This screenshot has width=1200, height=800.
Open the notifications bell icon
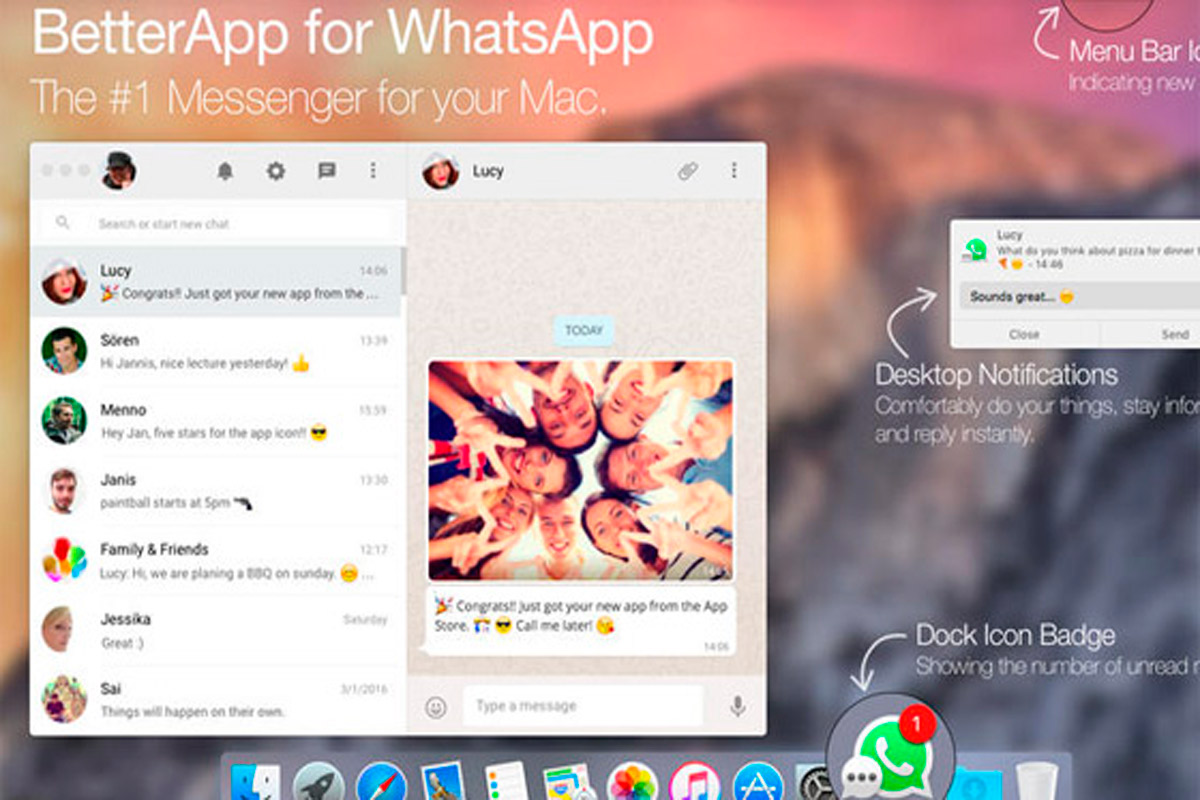[225, 171]
